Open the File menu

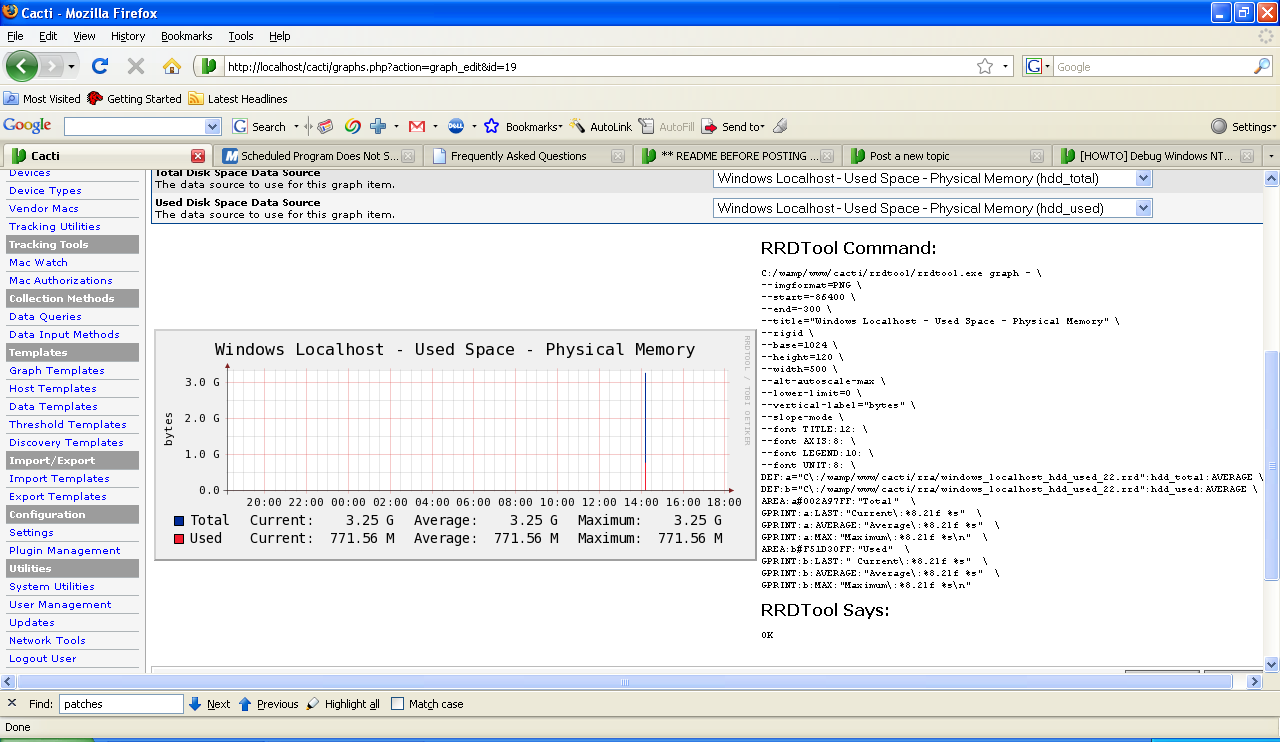pos(15,36)
